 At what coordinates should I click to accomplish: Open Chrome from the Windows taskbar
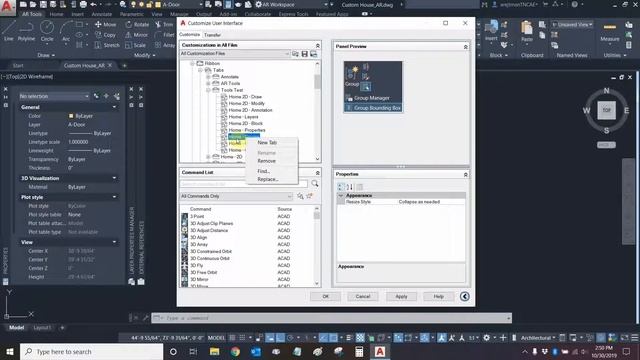coord(235,351)
